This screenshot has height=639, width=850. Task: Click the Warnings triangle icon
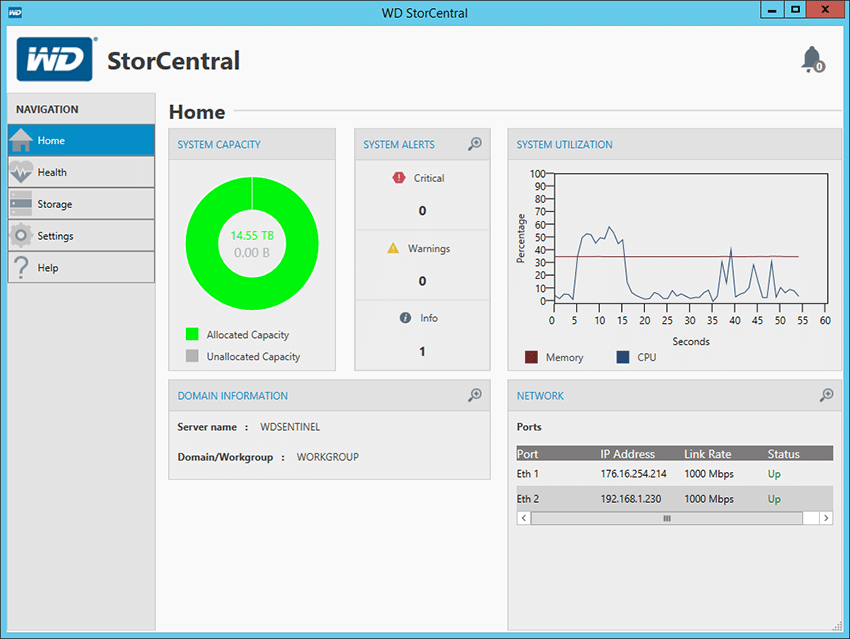(x=393, y=248)
